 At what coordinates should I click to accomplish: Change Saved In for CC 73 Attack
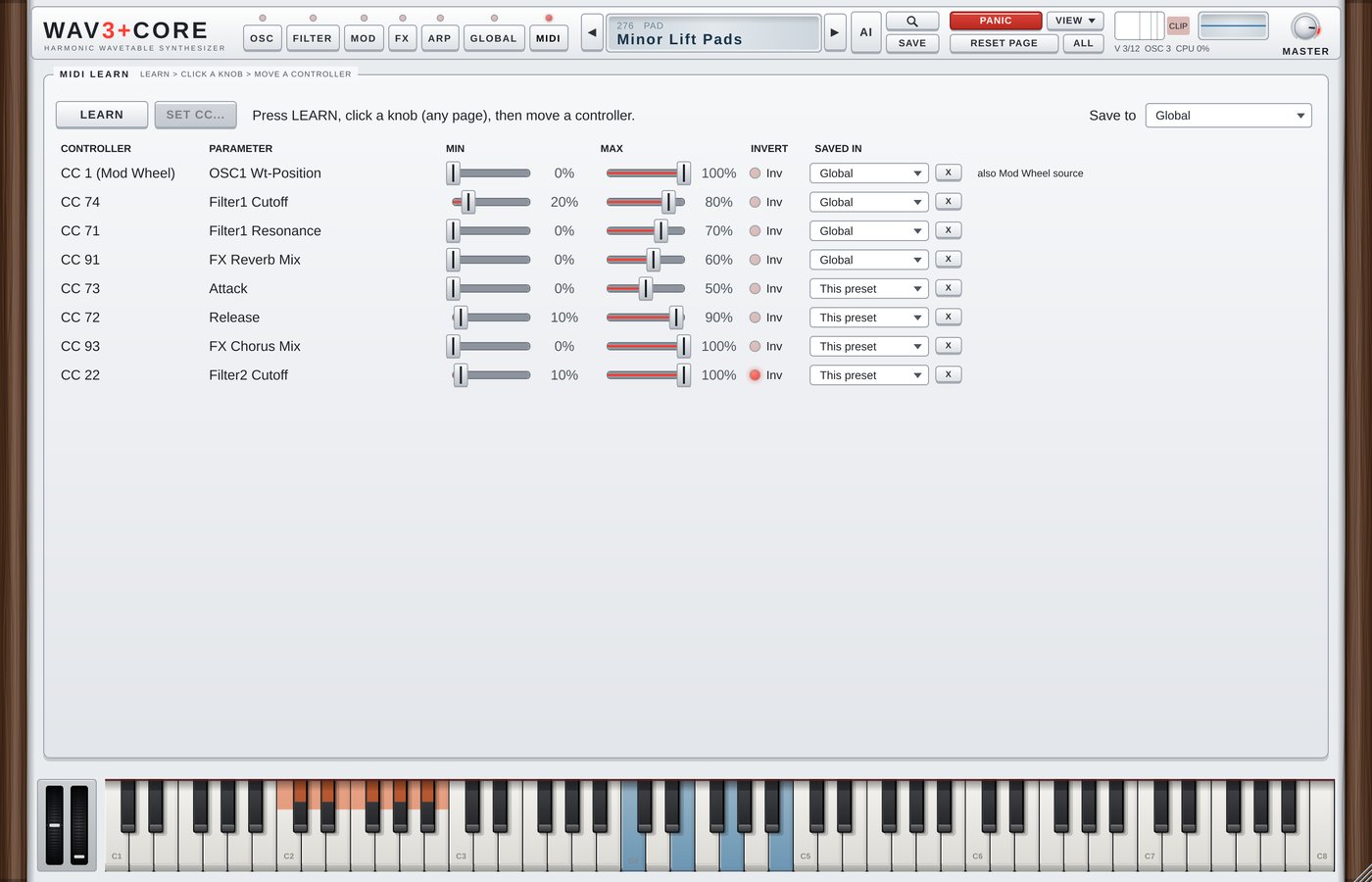coord(869,289)
